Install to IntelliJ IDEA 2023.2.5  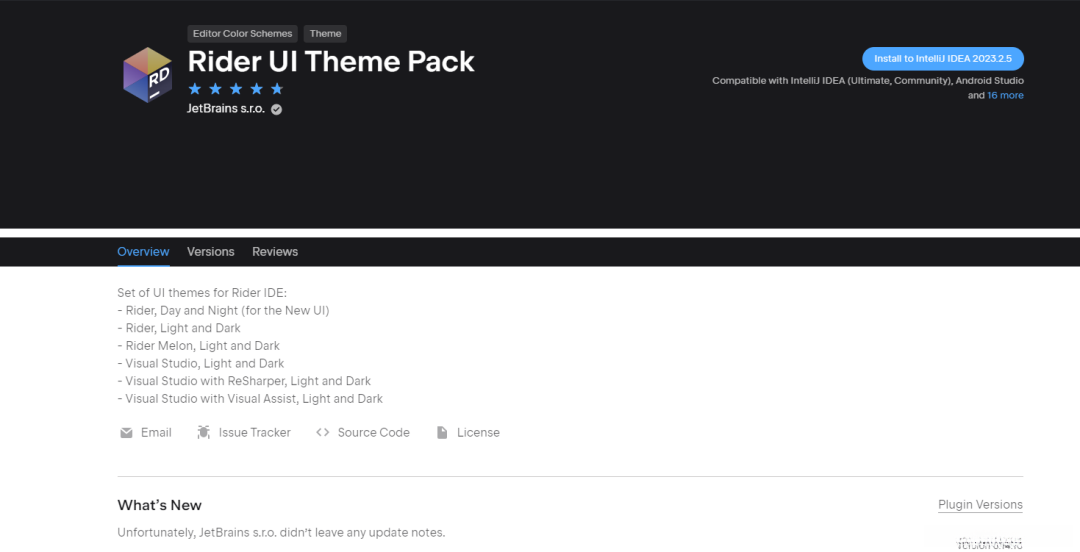[943, 59]
